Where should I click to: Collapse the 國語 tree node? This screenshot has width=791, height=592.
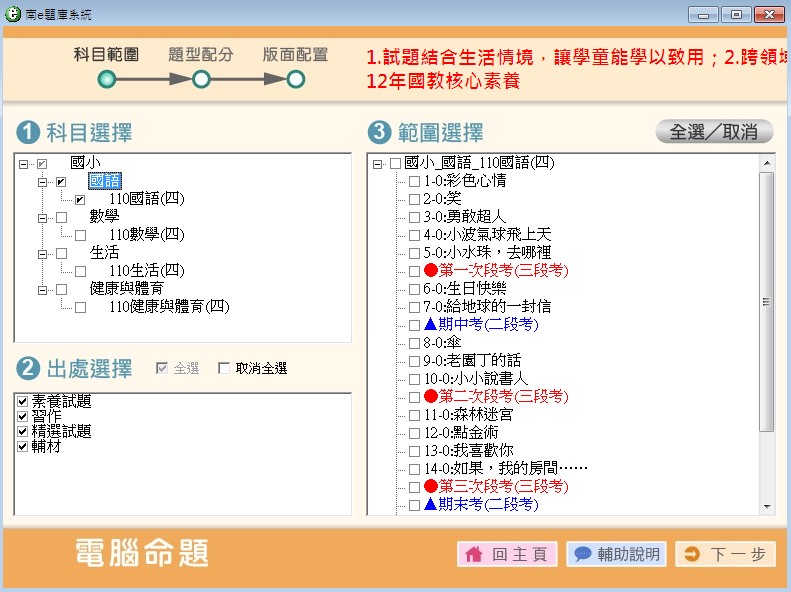tap(42, 182)
